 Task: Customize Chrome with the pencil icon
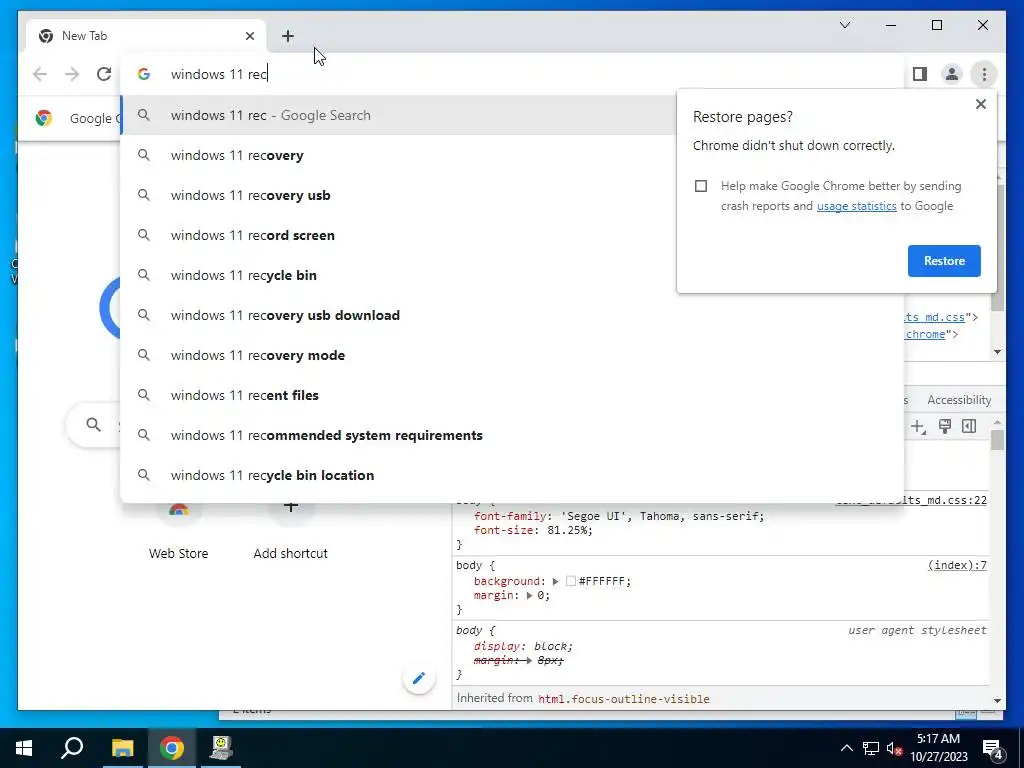419,678
